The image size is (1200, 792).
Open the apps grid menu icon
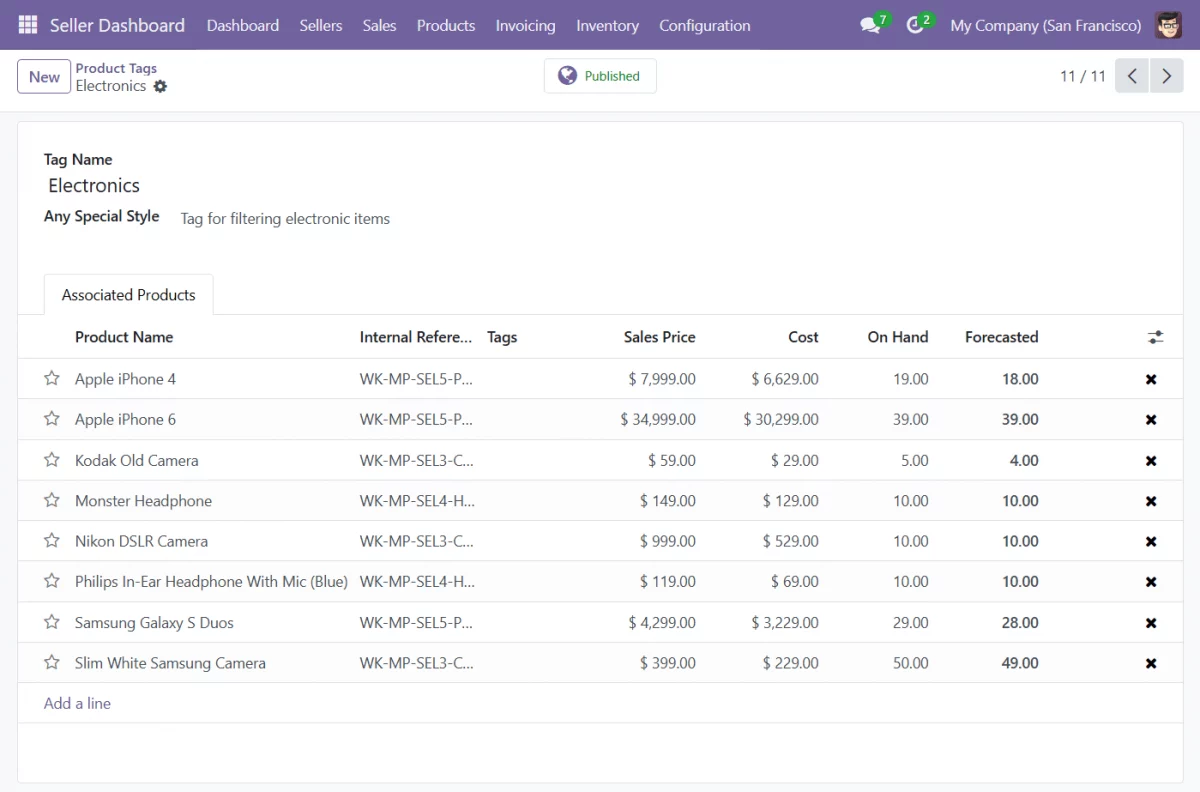[28, 25]
